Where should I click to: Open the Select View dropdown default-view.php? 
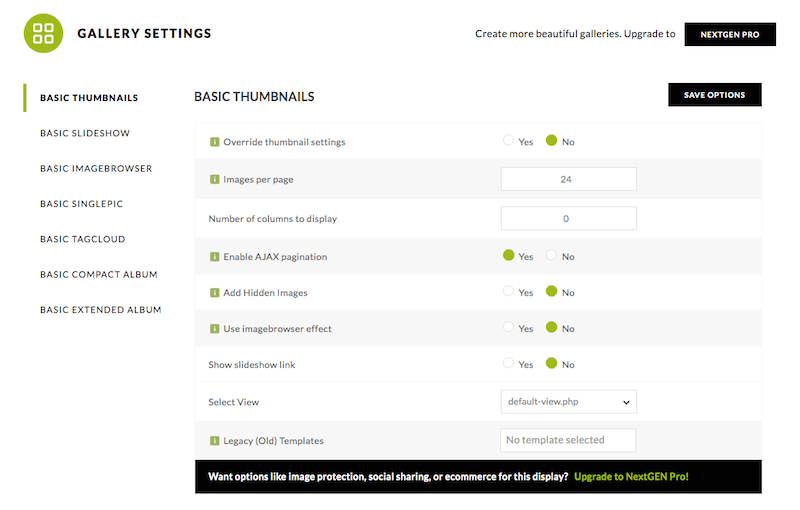click(568, 402)
